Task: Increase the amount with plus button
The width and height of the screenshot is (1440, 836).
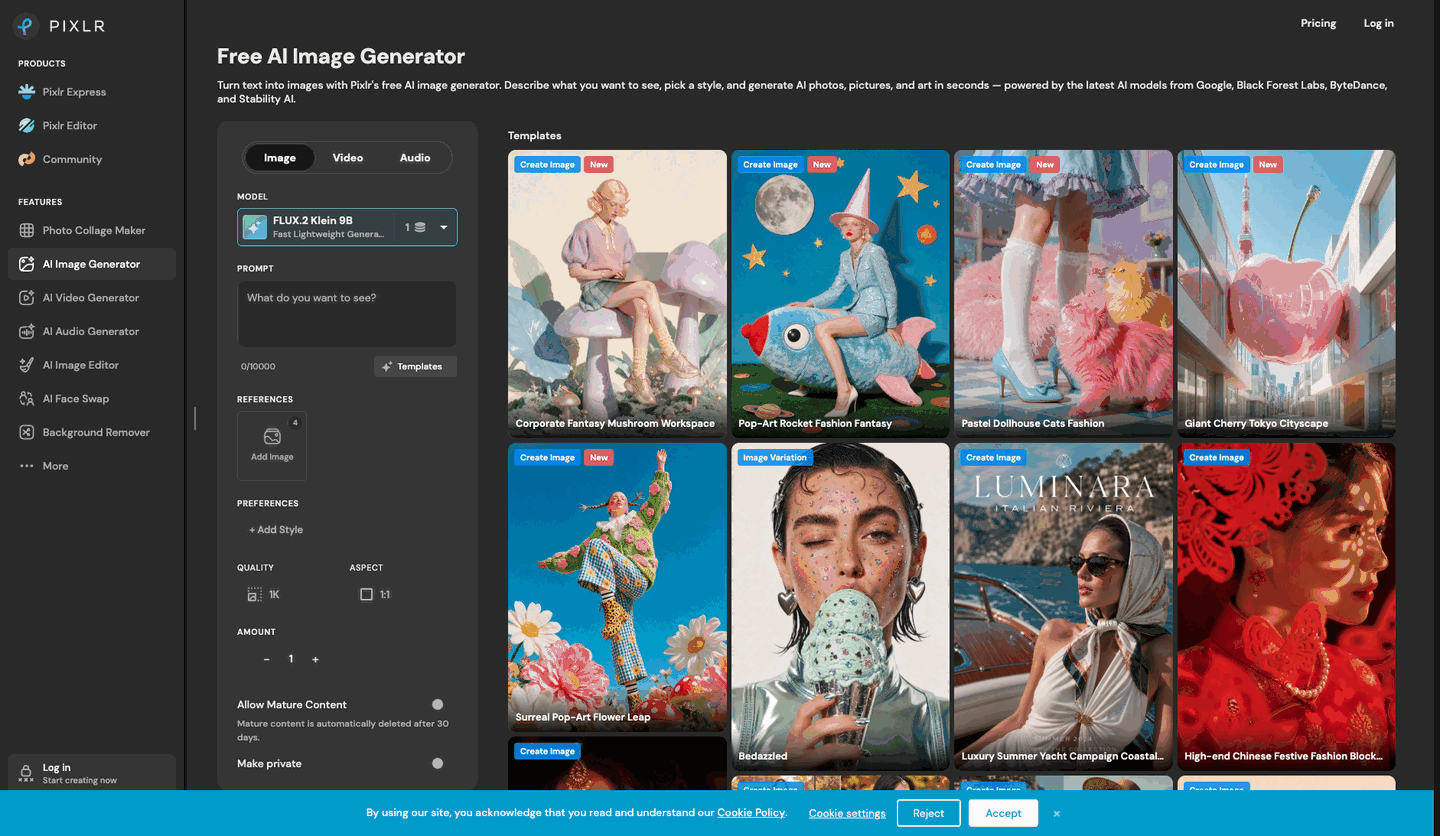Action: point(315,659)
